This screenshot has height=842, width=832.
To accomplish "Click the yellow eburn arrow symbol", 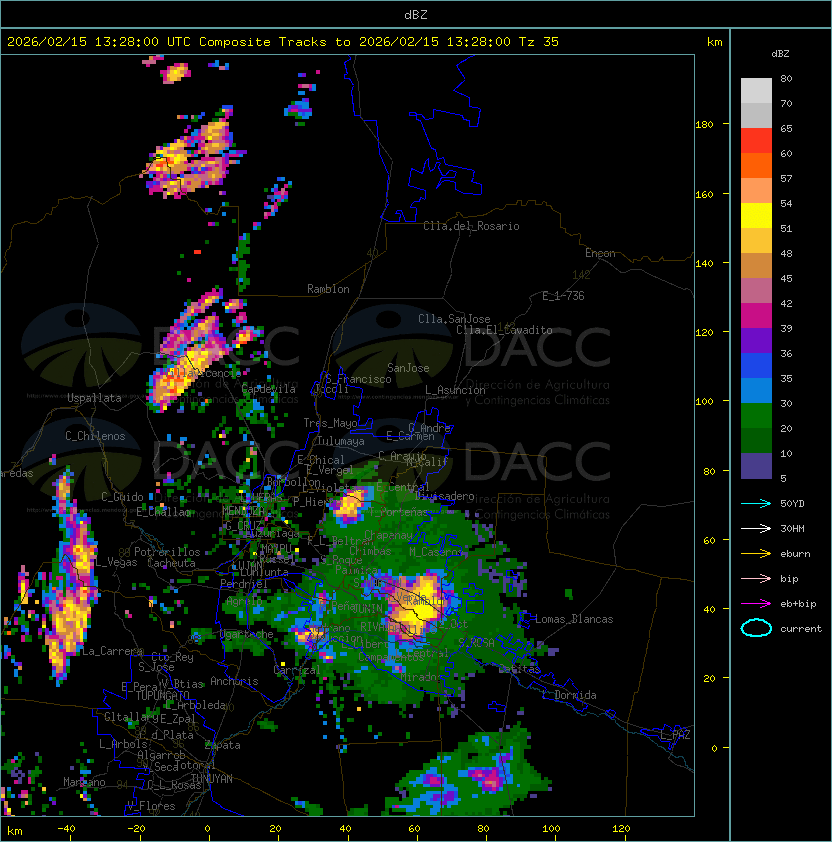I will (x=756, y=554).
